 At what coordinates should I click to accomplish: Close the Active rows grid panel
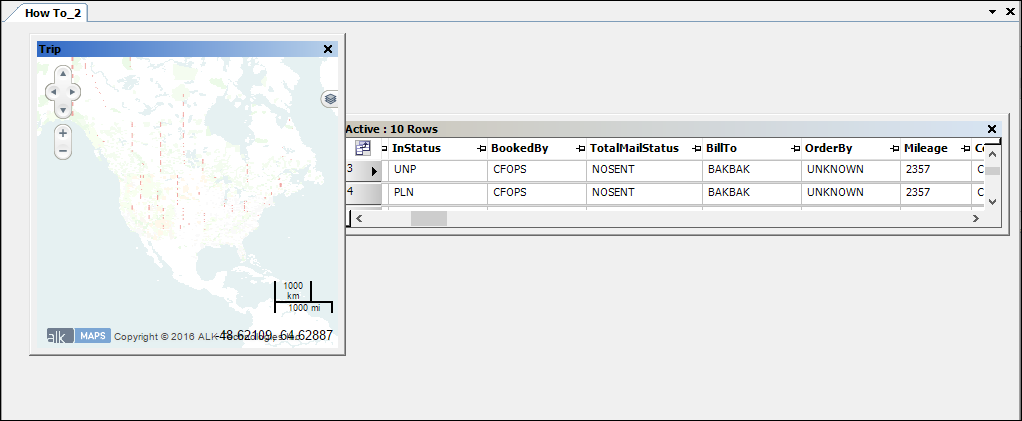[x=992, y=129]
